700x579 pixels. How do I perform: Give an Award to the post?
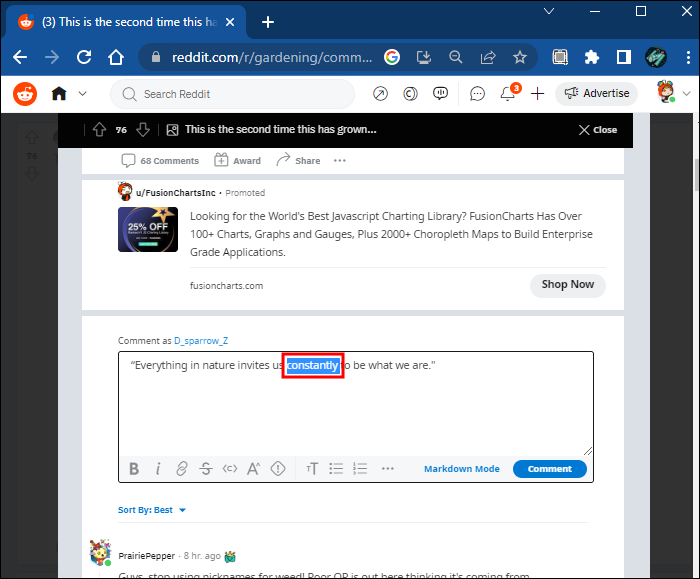(238, 160)
